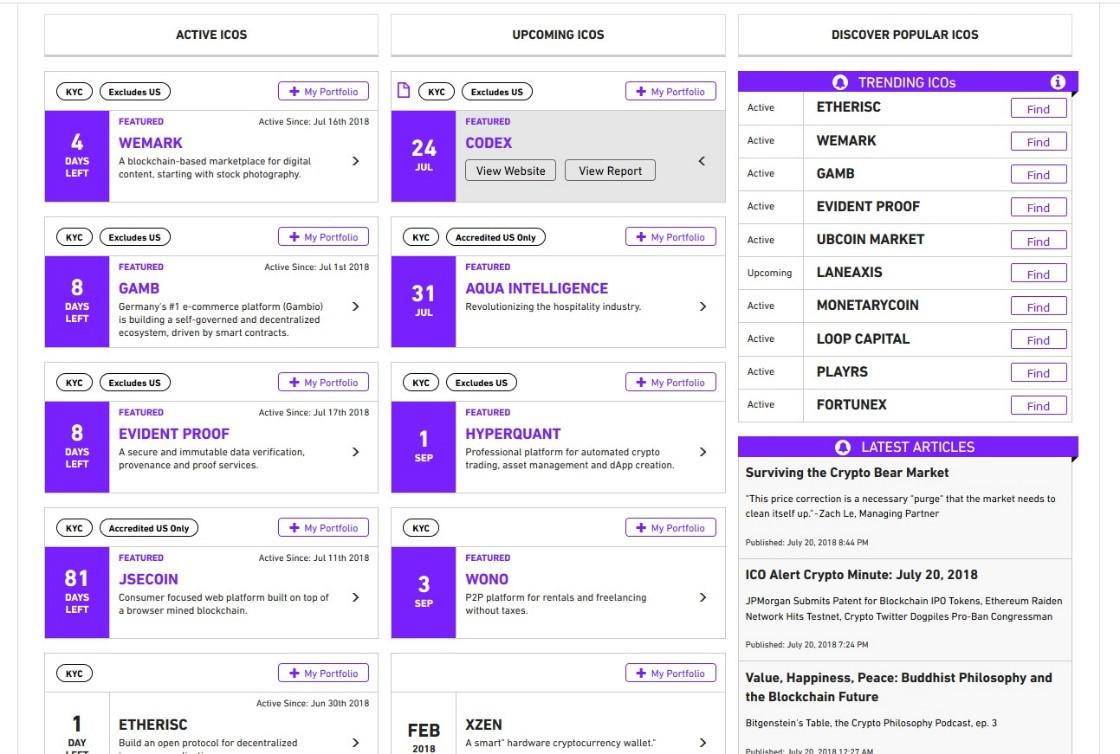Viewport: 1120px width, 754px height.
Task: Read the Surviving the Crypto Bear Market article
Action: (x=847, y=473)
